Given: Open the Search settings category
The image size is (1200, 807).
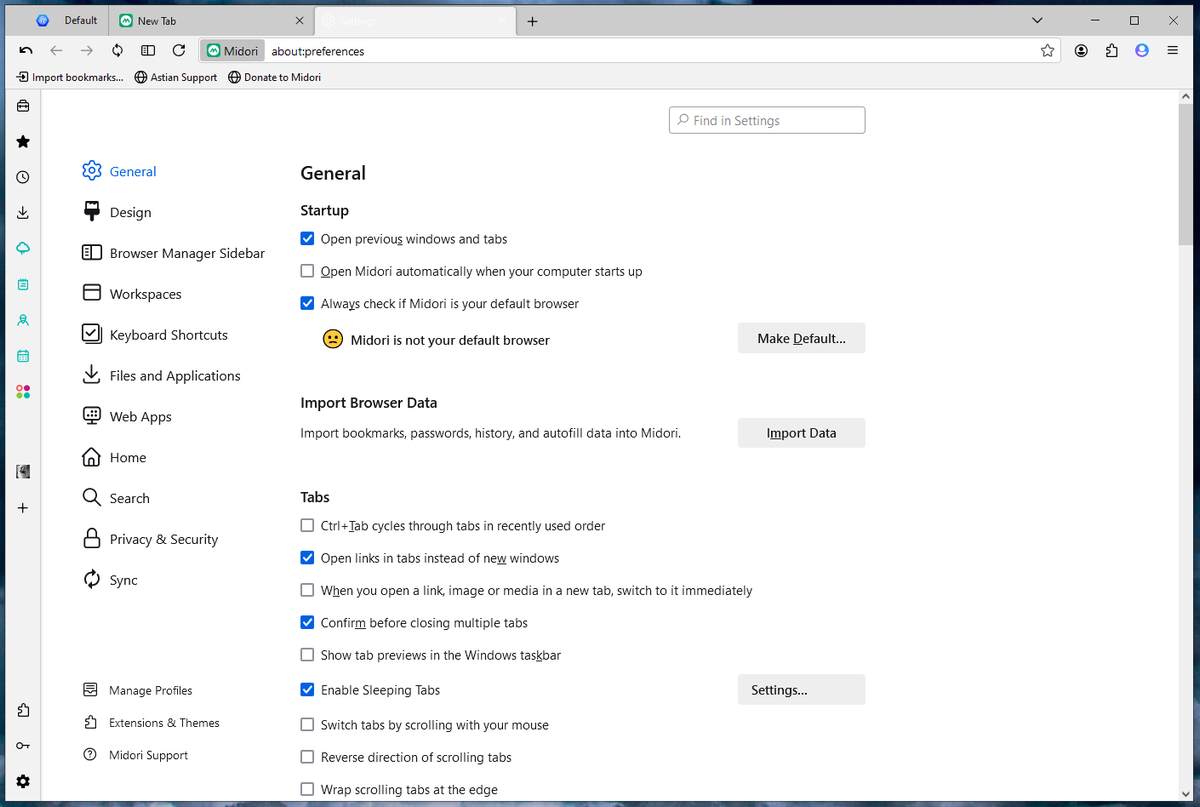Looking at the screenshot, I should pyautogui.click(x=117, y=498).
